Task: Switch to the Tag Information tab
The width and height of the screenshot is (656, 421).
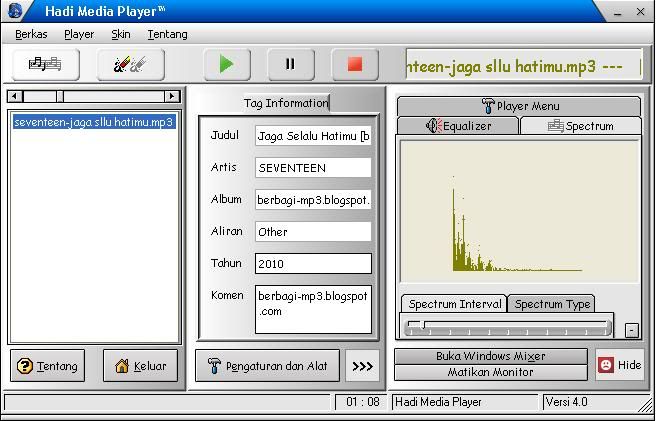Action: [x=286, y=103]
